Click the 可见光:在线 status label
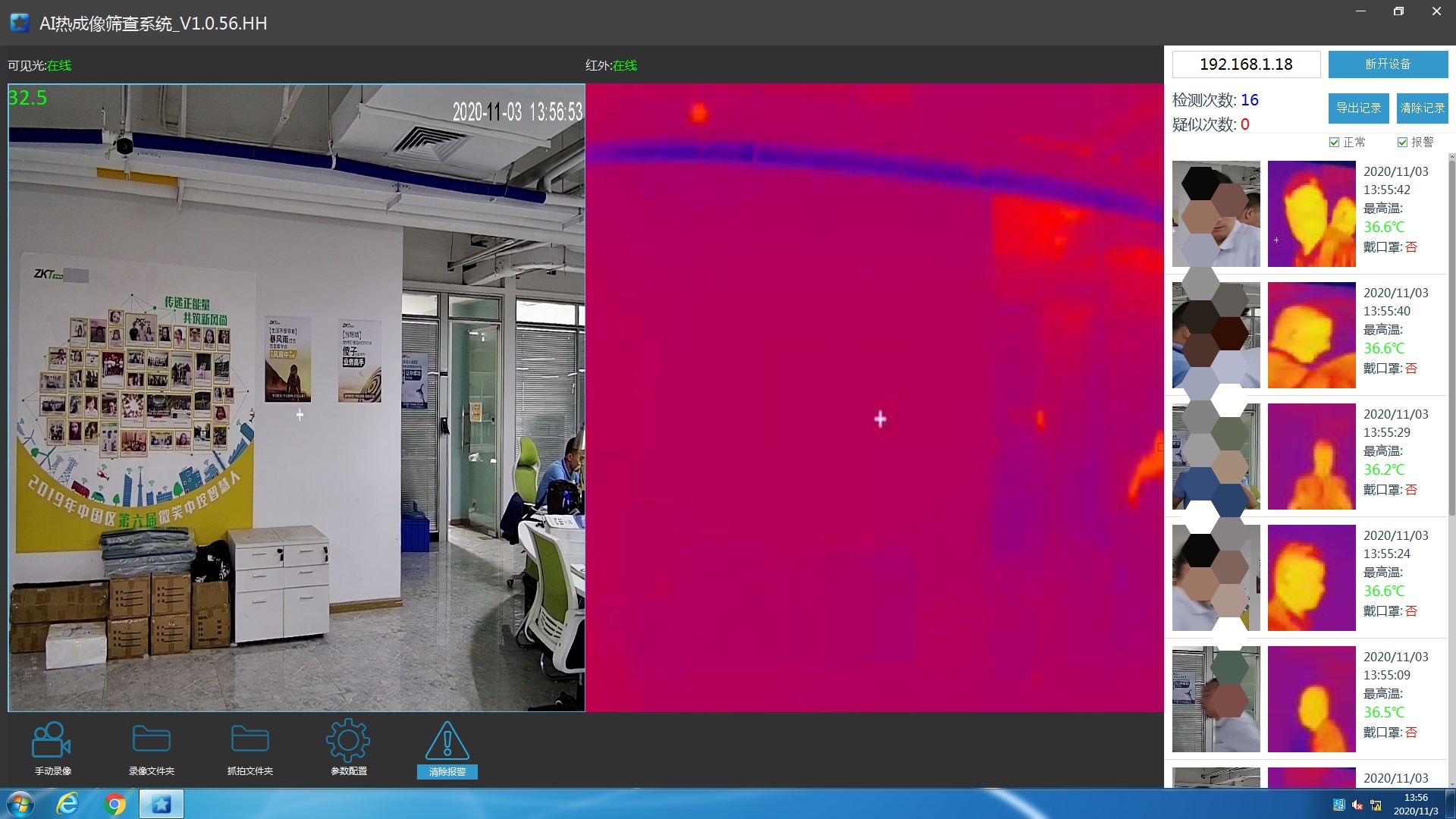 tap(39, 65)
